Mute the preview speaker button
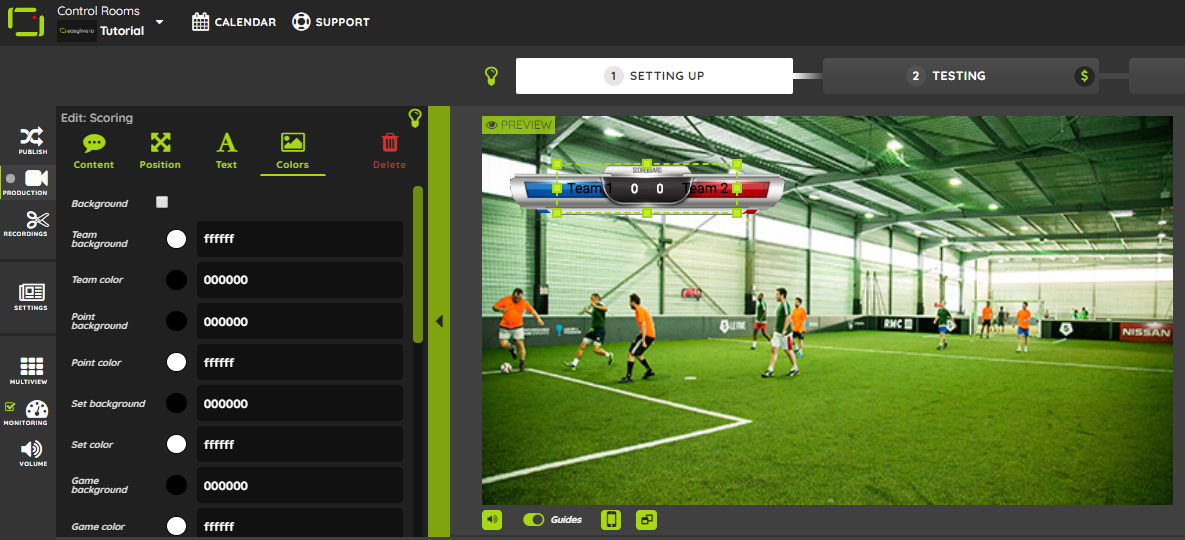1185x540 pixels. coord(492,520)
